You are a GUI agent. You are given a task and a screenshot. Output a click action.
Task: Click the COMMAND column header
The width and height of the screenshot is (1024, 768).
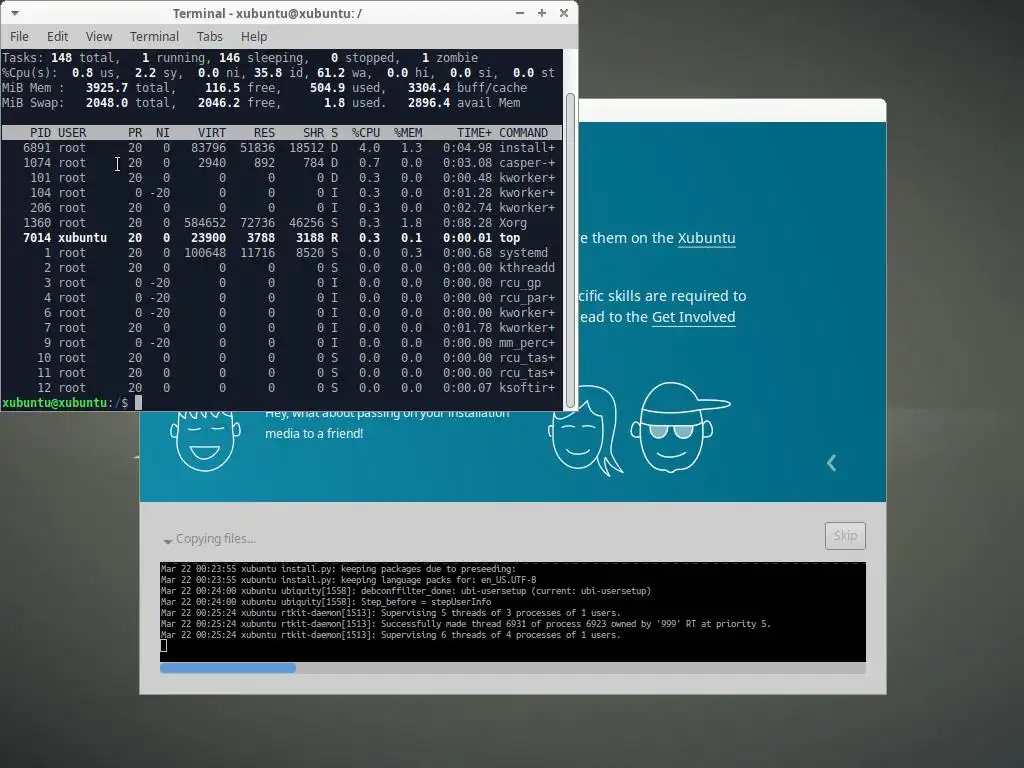coord(523,133)
